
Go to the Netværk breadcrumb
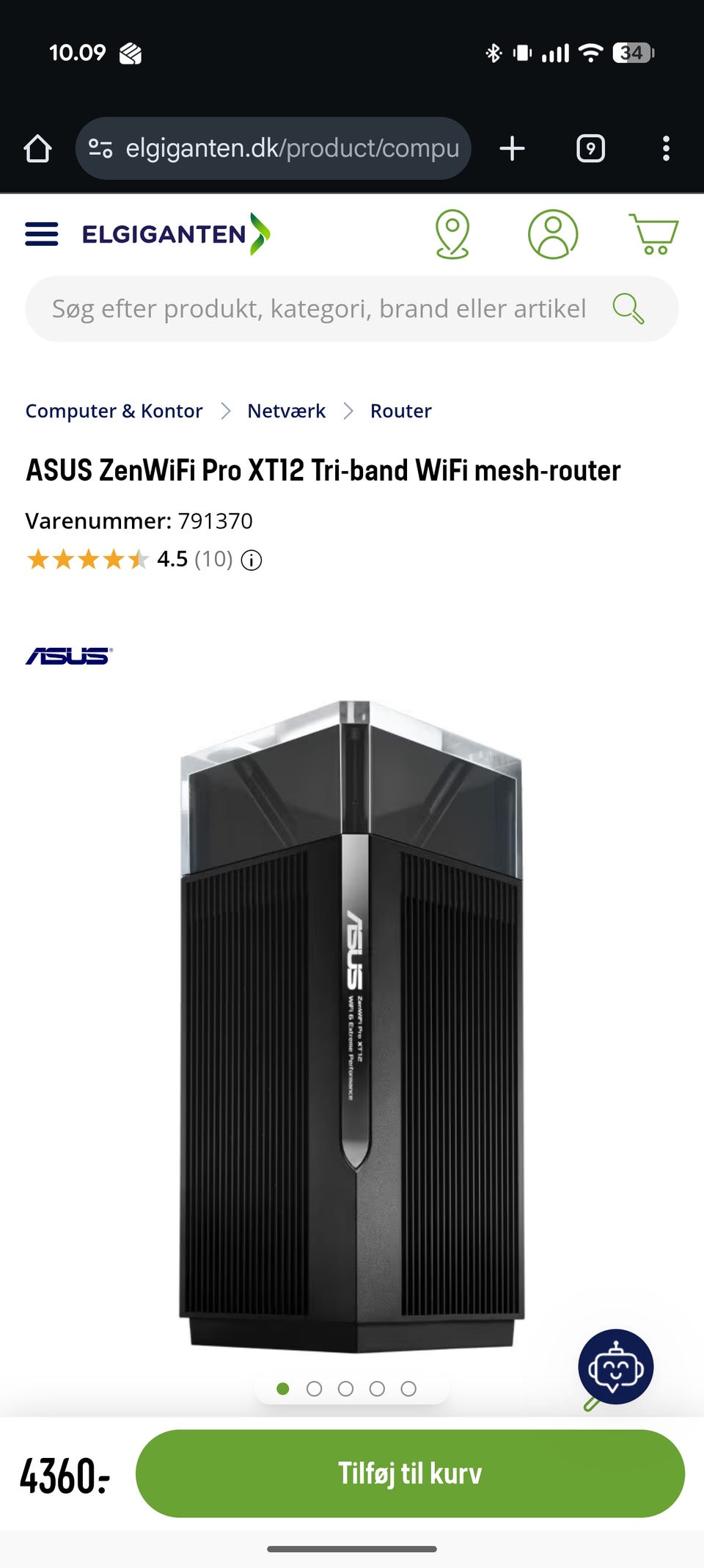click(x=286, y=411)
